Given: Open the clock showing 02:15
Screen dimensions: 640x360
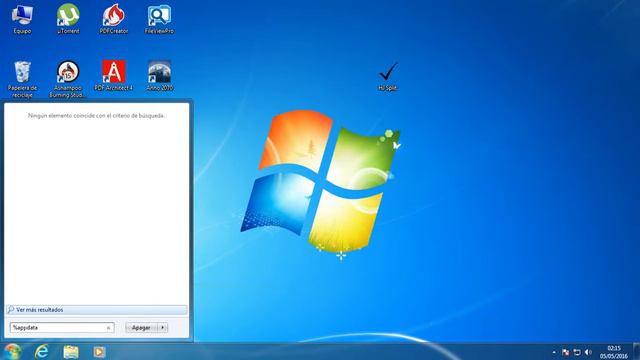Looking at the screenshot, I should point(613,352).
